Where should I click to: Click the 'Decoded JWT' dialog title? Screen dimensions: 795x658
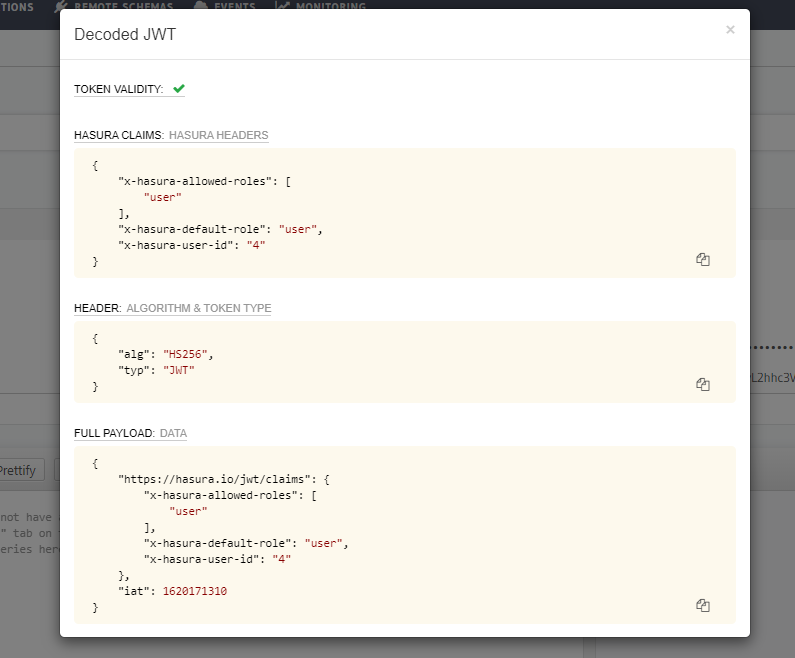(125, 34)
